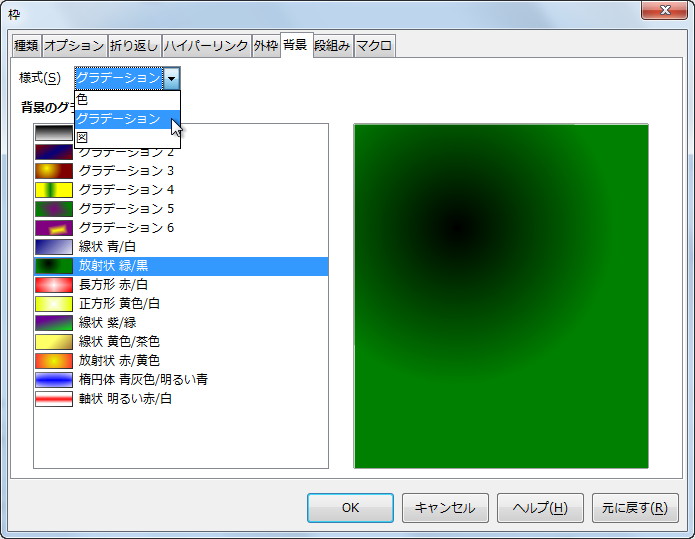Select the 正方形 黄色/白 swatch
Screen dimensions: 695x539
click(x=54, y=304)
